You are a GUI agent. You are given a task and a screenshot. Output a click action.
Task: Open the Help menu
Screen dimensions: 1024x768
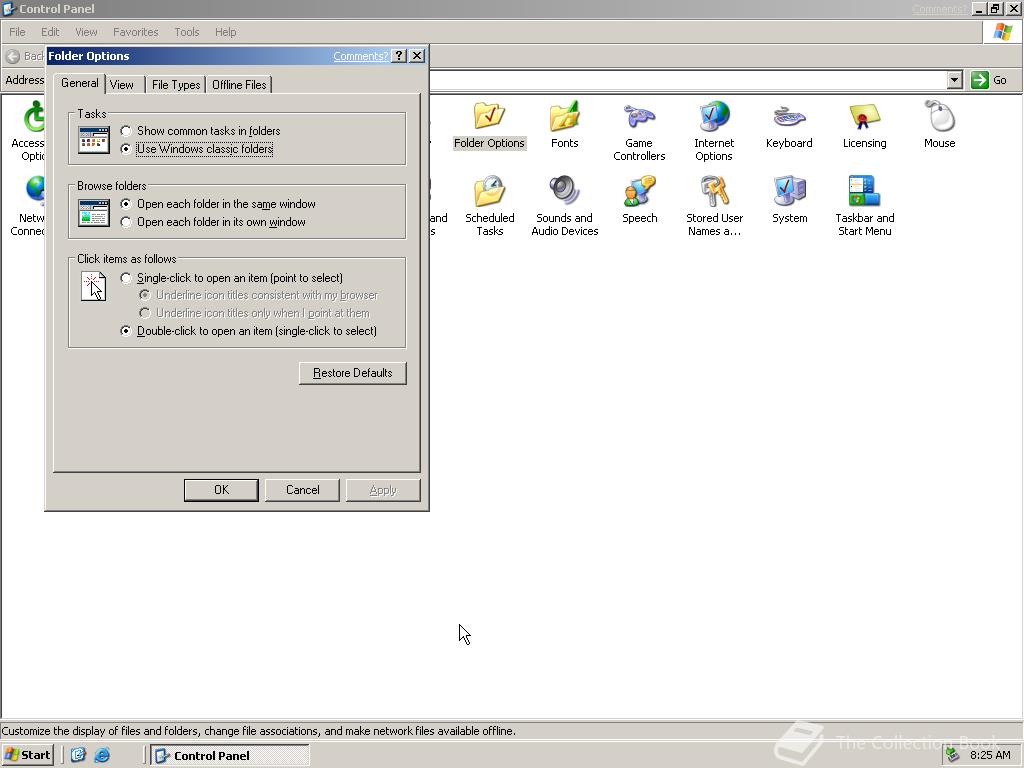[226, 32]
